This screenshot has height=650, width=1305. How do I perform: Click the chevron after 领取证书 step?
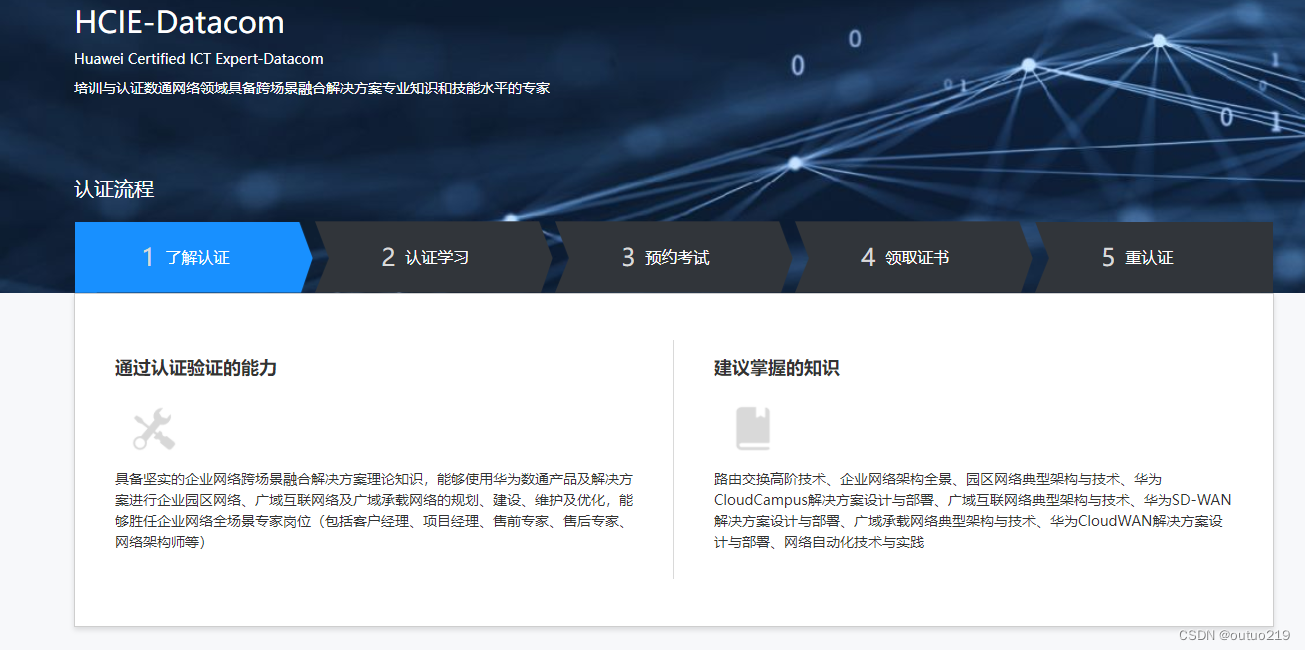click(1037, 257)
